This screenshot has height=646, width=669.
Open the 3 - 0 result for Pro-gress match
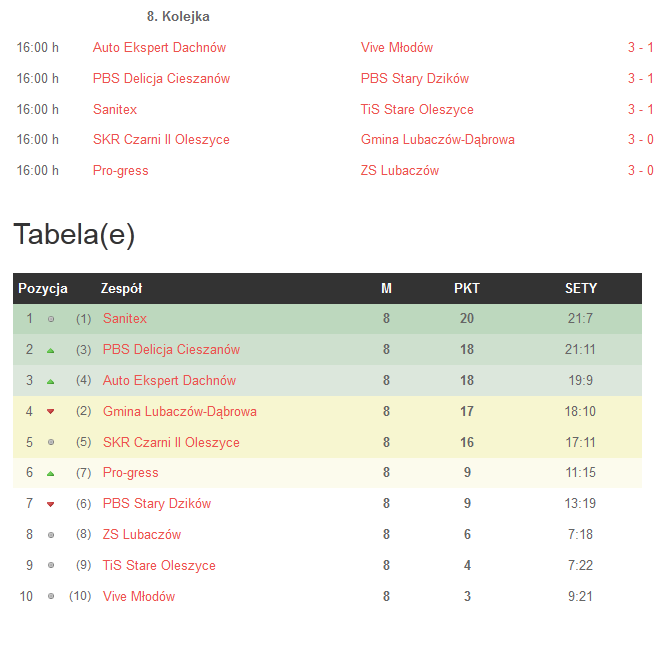click(x=640, y=171)
